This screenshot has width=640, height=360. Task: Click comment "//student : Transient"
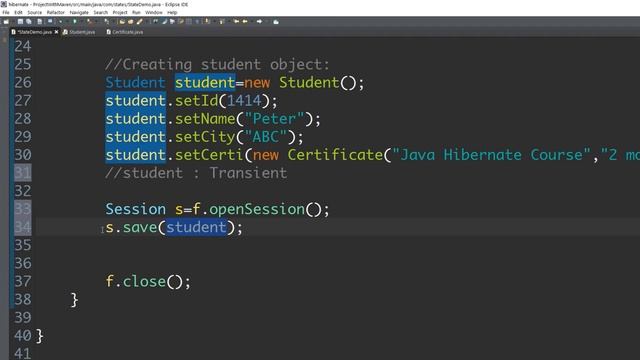coord(196,173)
